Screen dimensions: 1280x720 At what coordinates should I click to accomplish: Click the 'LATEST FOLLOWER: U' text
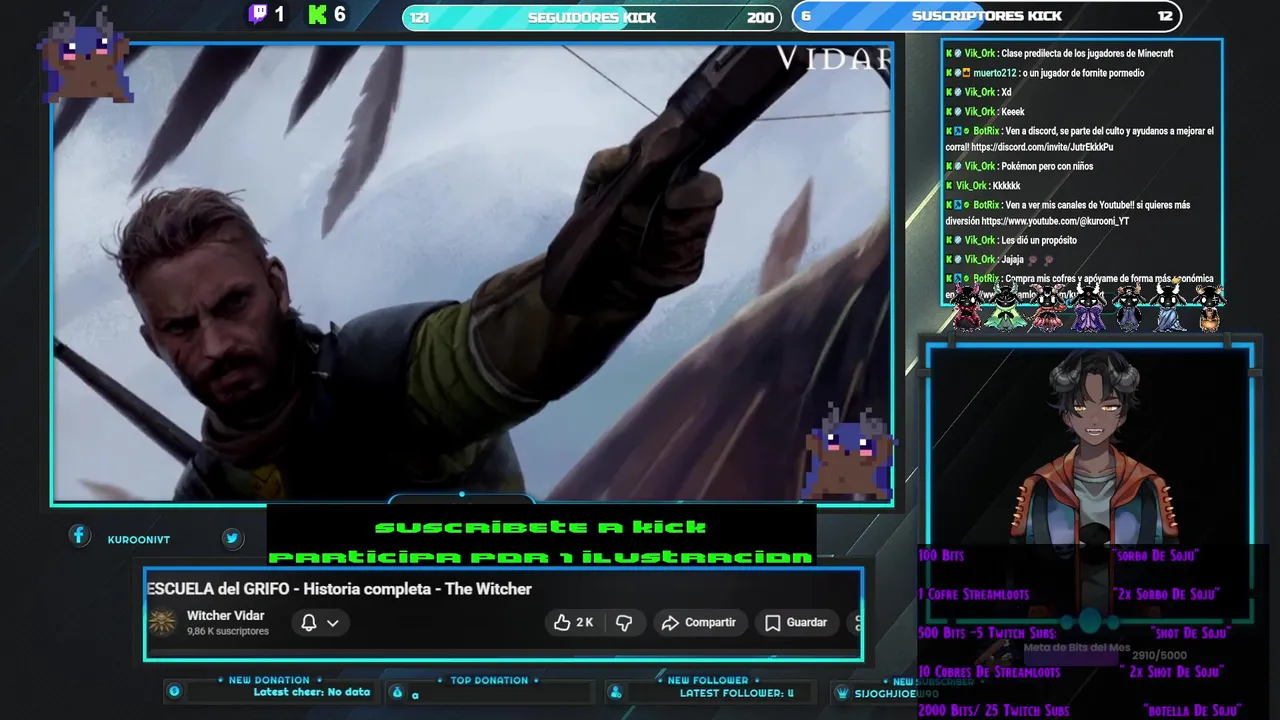[x=737, y=693]
